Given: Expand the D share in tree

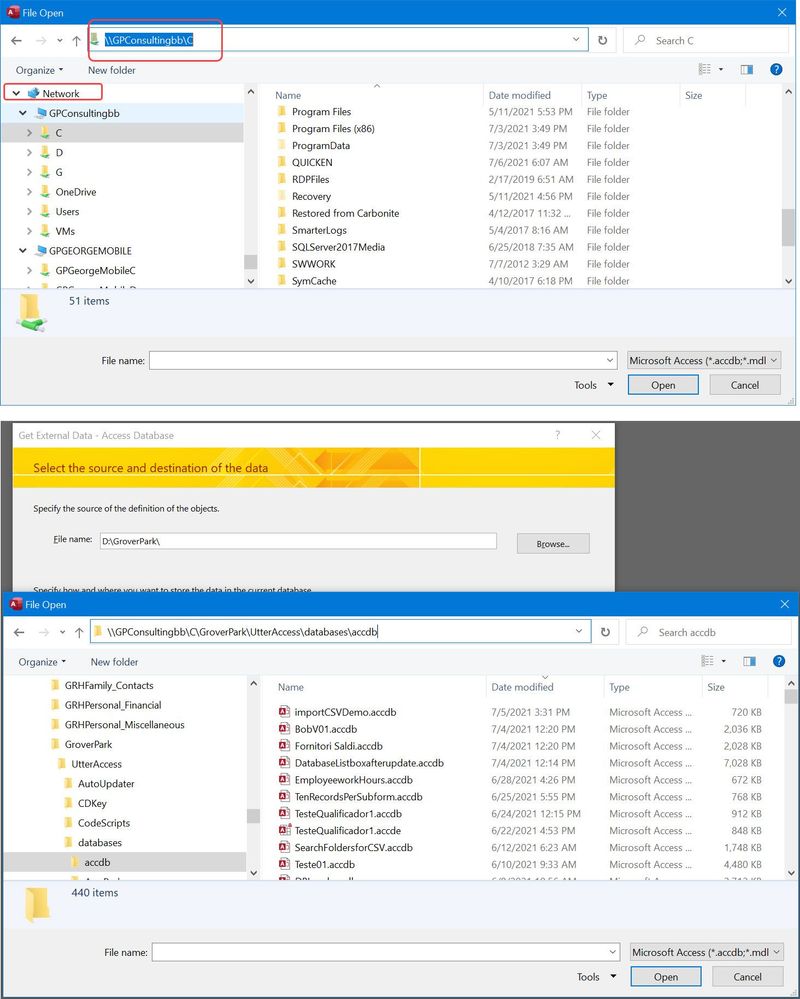Looking at the screenshot, I should 29,152.
